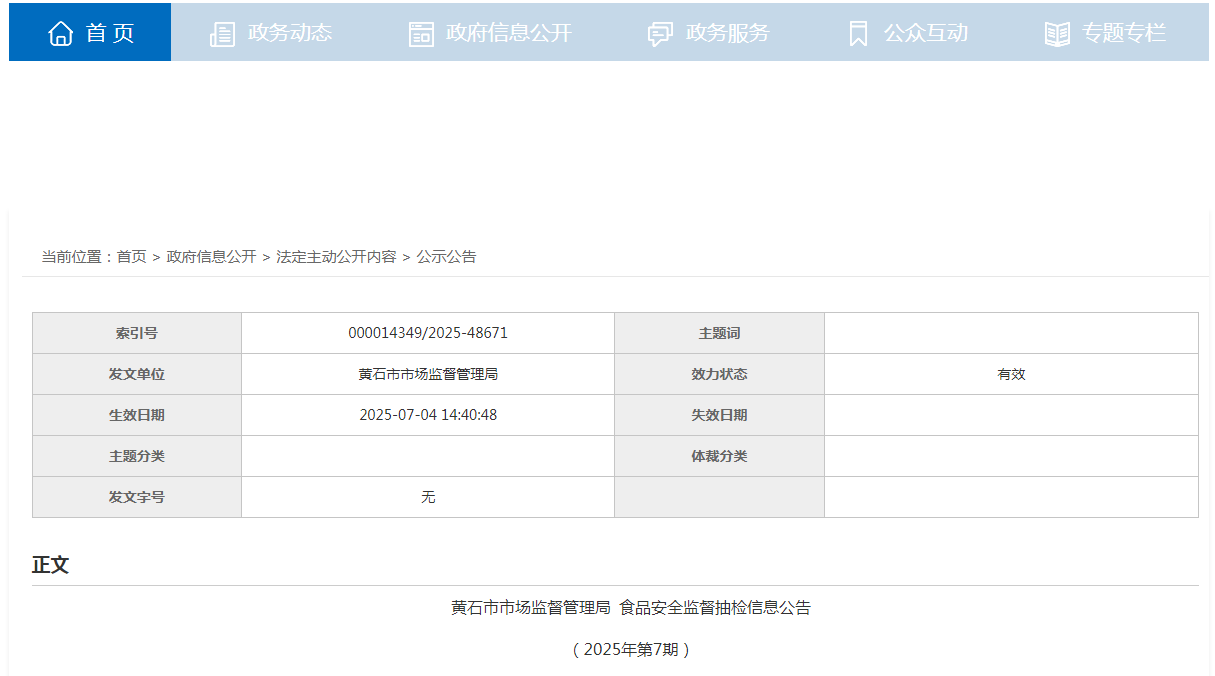
Task: Follow the 公示公告 breadcrumb link
Action: 446,257
